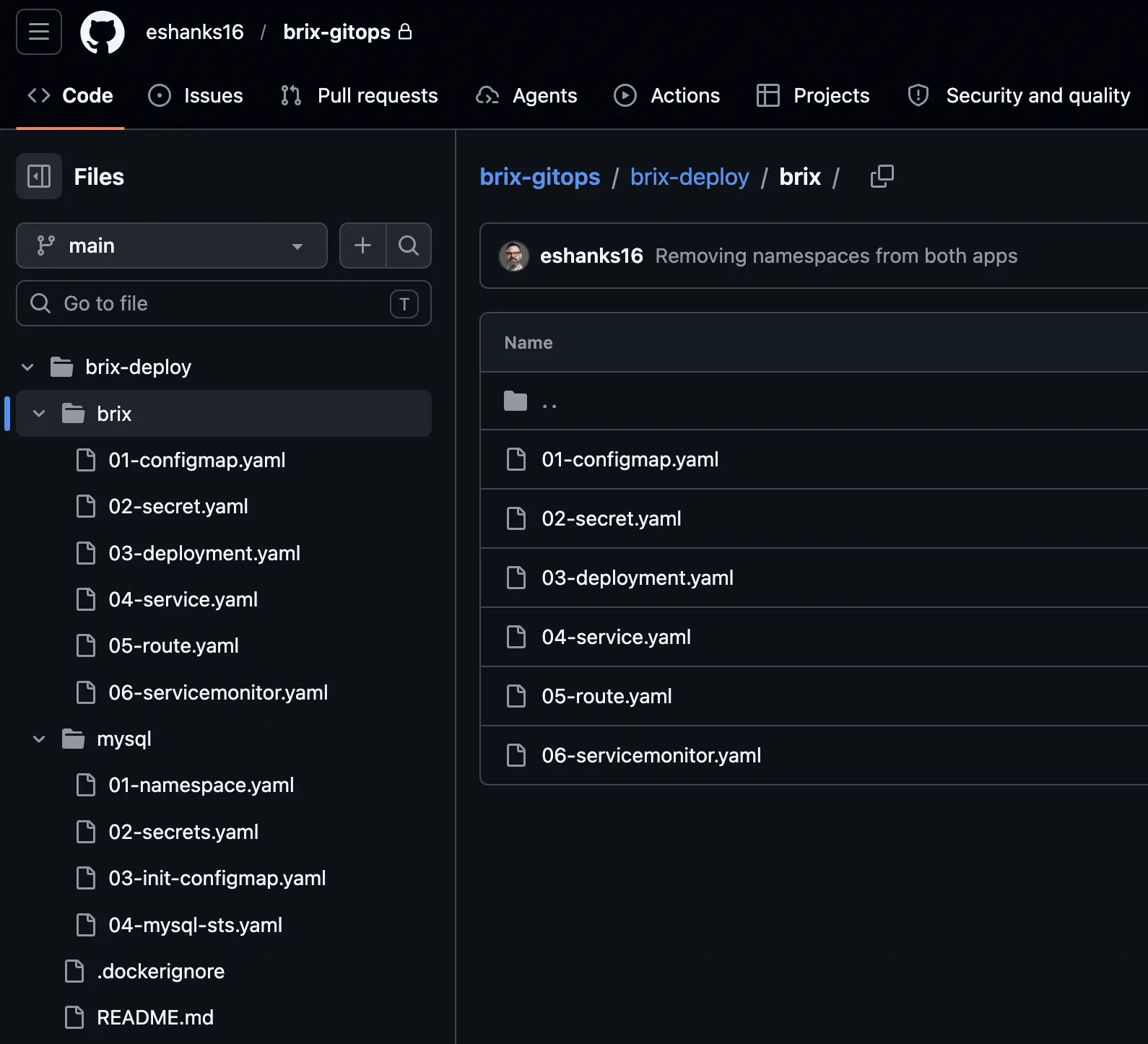Copy the path using copy icon
This screenshot has height=1044, width=1148.
882,176
